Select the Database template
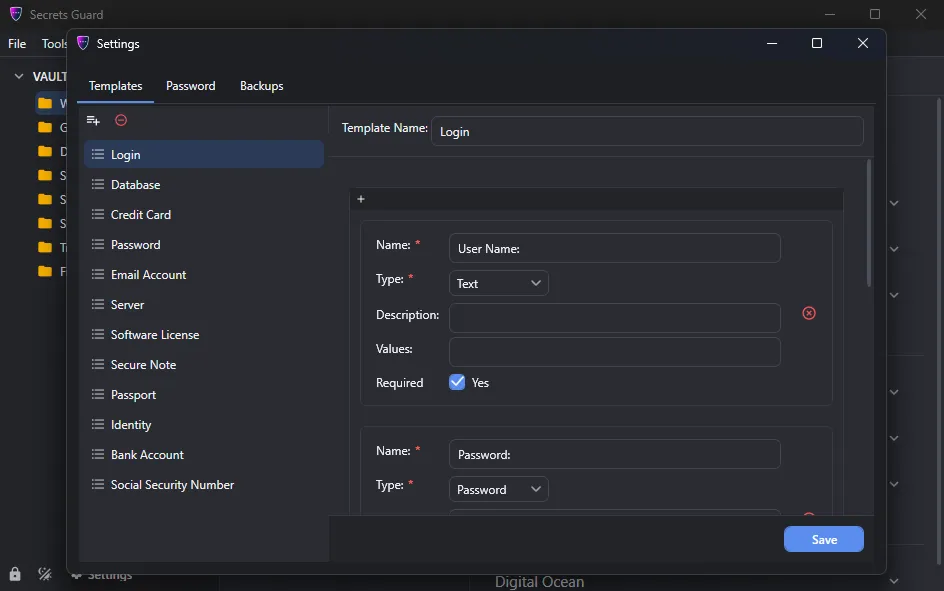 [203, 185]
